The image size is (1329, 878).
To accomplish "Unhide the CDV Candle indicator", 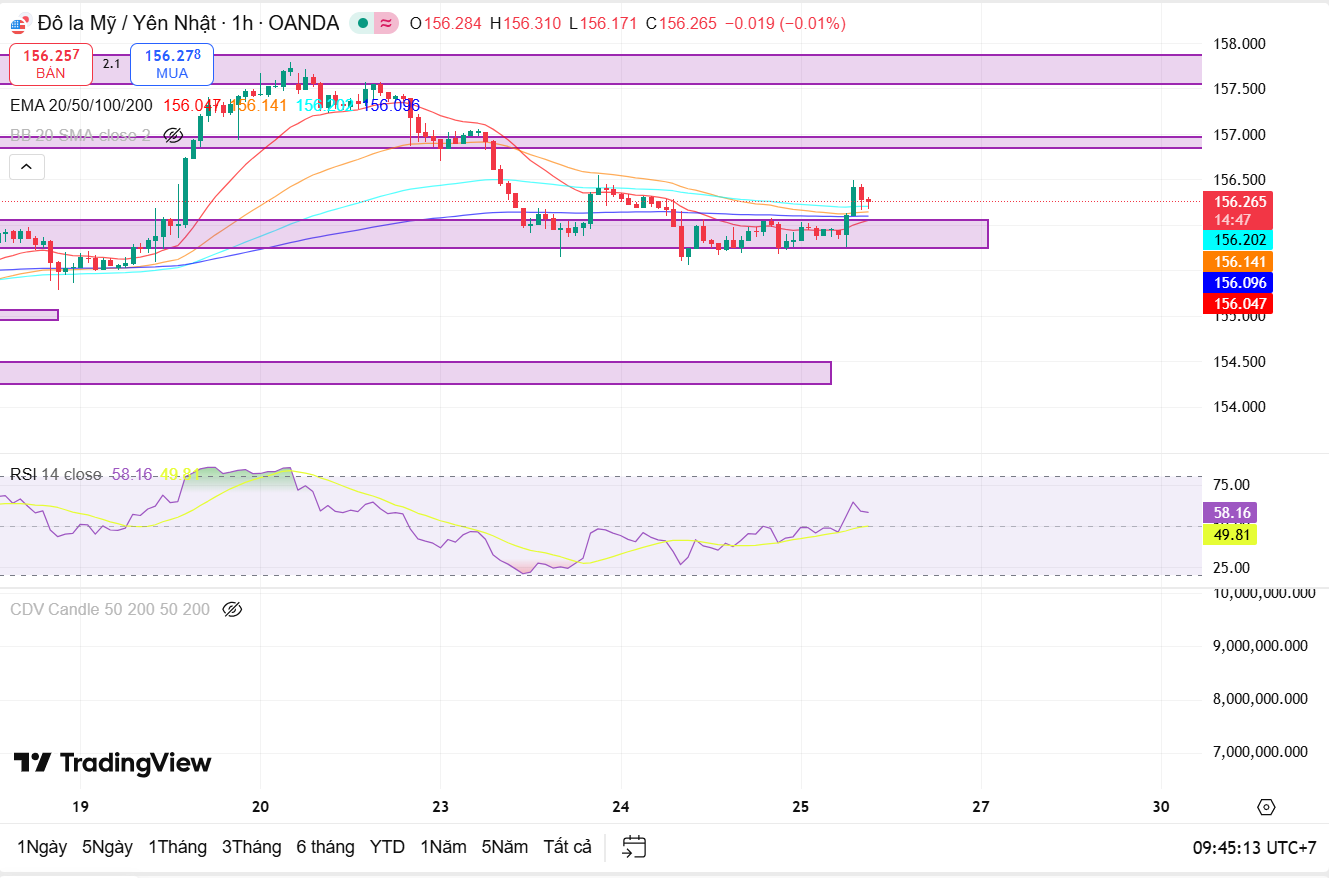I will point(233,609).
